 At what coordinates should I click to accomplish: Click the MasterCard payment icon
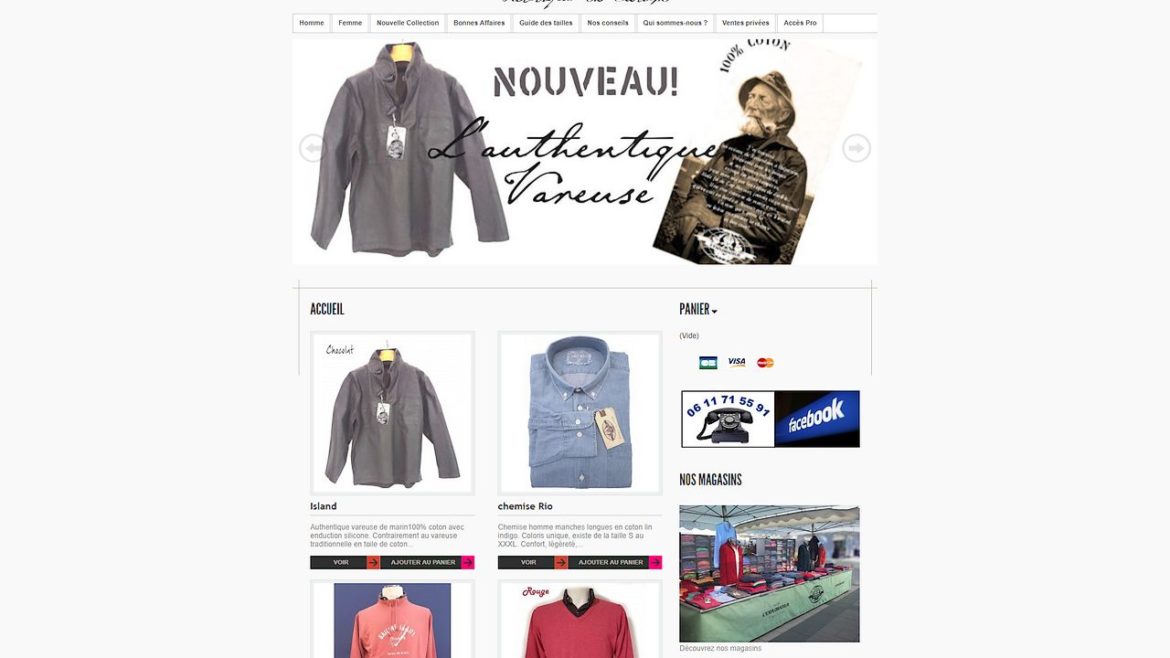765,363
